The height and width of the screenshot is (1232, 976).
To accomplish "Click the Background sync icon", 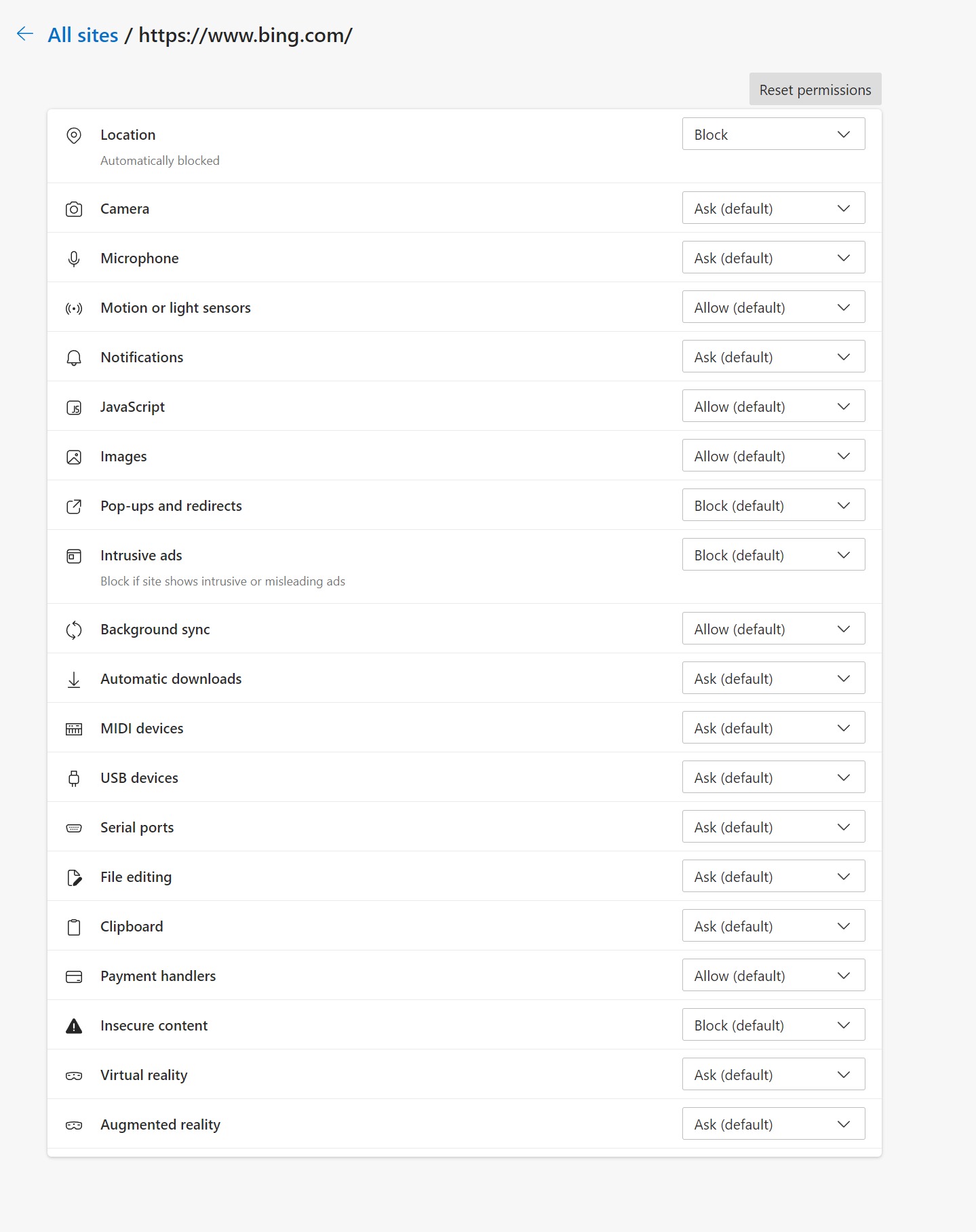I will click(x=74, y=630).
